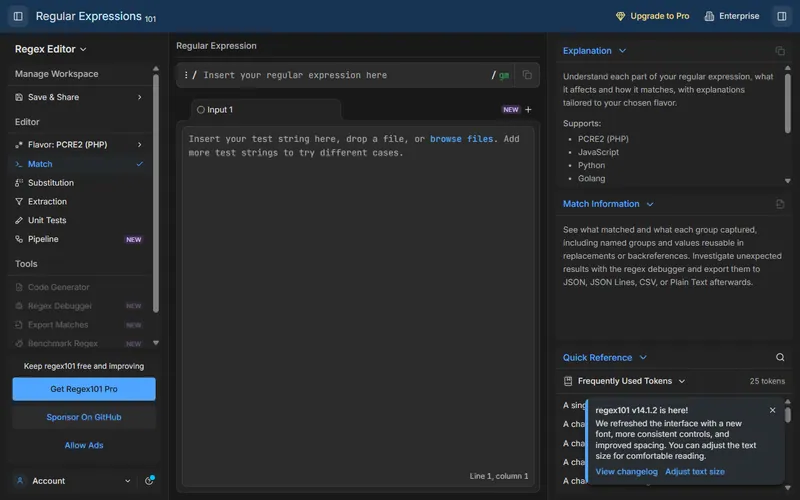The image size is (800, 500).
Task: Copy the Explanation panel contents icon
Action: 780,51
